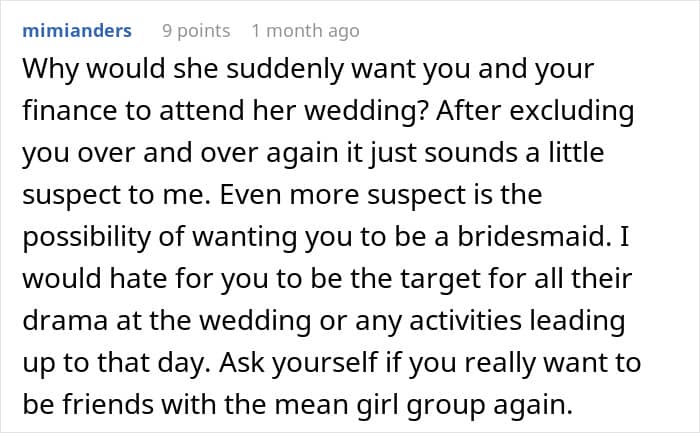Click the word "excluding" in the comment
This screenshot has height=433, width=700.
coord(572,110)
